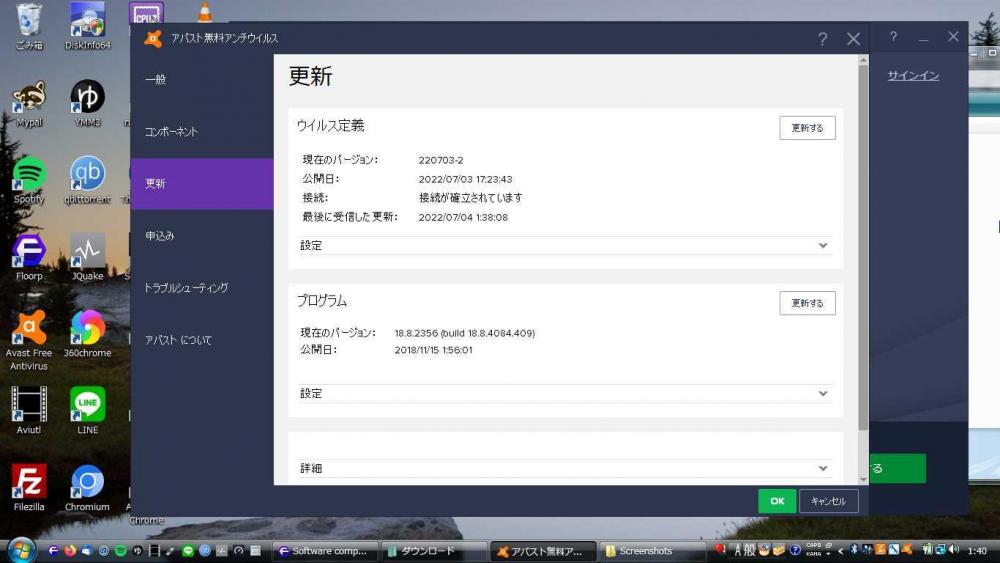Click 更新する for ウイルス定義
The image size is (1000, 563).
[807, 128]
